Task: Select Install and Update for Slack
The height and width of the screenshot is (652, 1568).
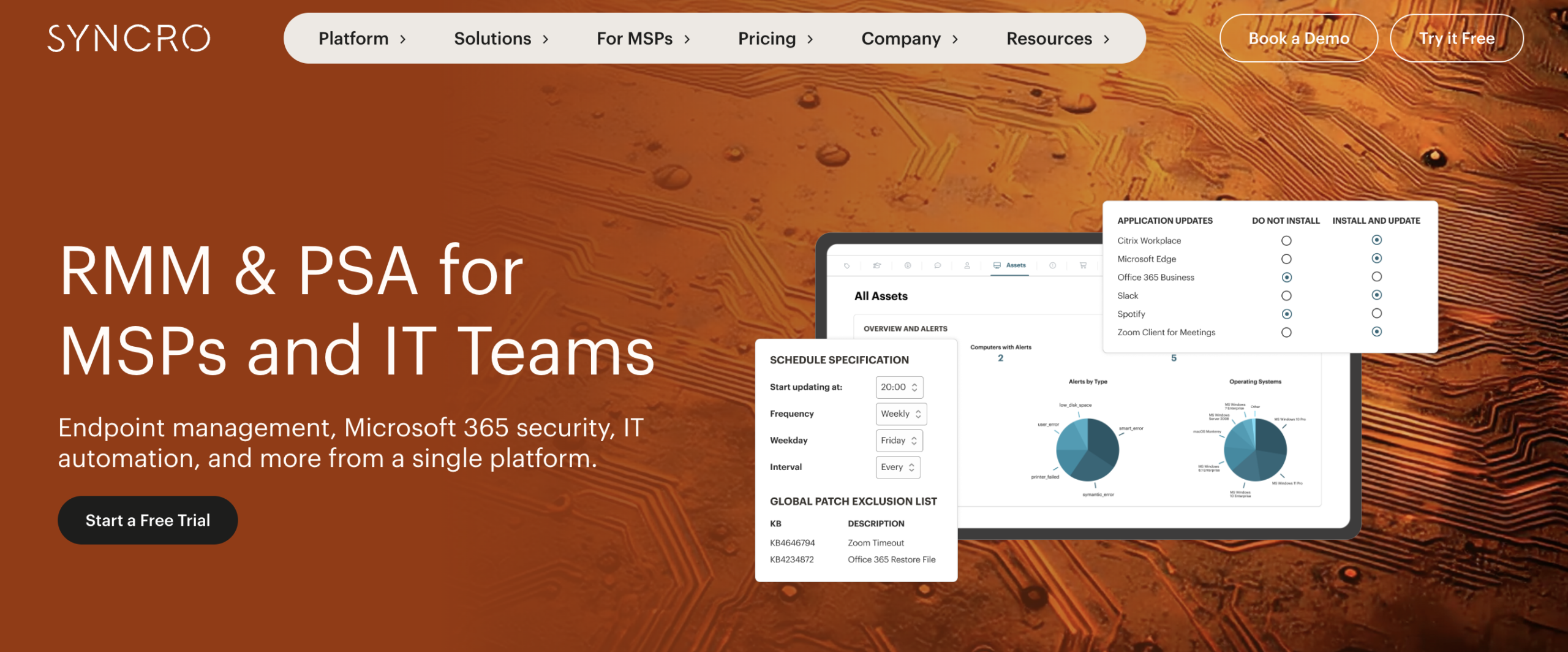Action: [x=1376, y=295]
